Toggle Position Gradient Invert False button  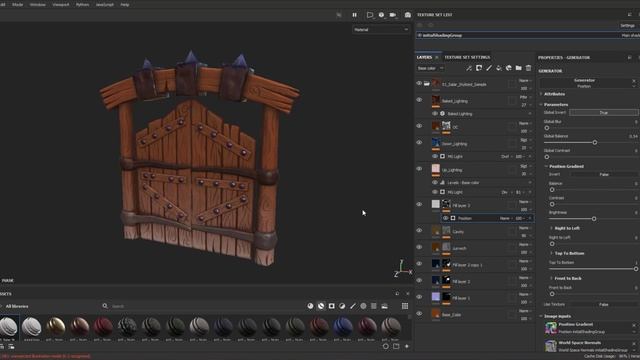604,174
